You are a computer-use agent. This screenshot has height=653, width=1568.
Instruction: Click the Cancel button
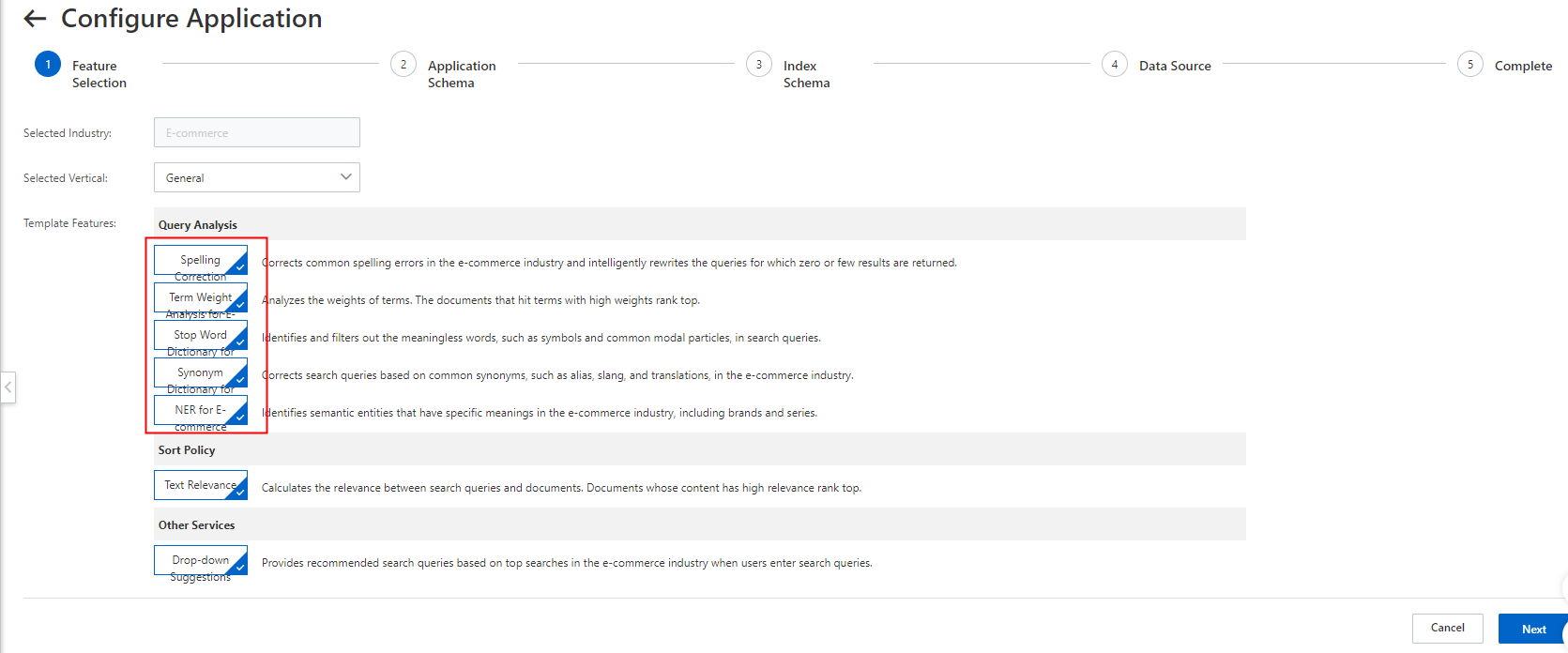pos(1447,629)
